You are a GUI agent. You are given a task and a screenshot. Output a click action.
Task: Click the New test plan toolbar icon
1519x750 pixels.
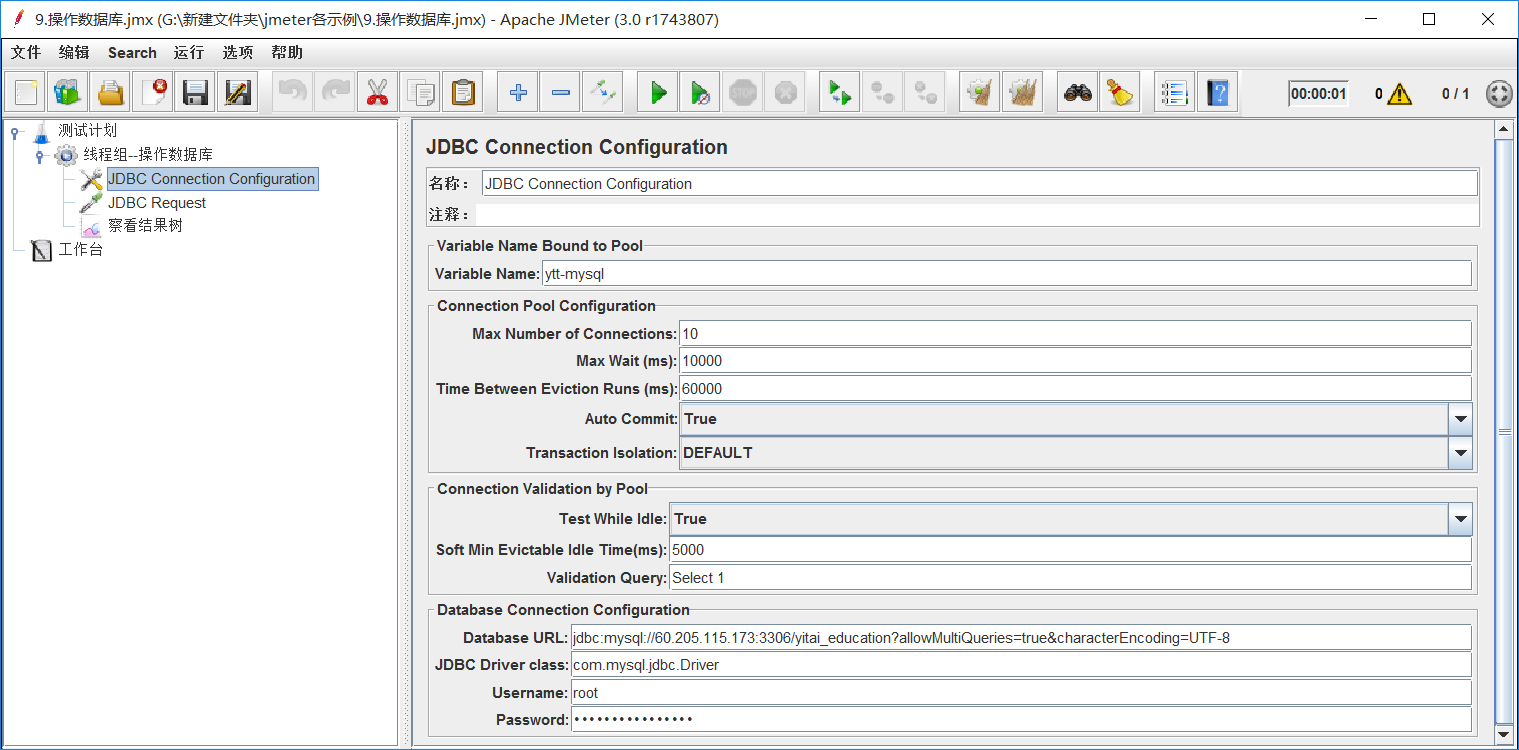26,93
